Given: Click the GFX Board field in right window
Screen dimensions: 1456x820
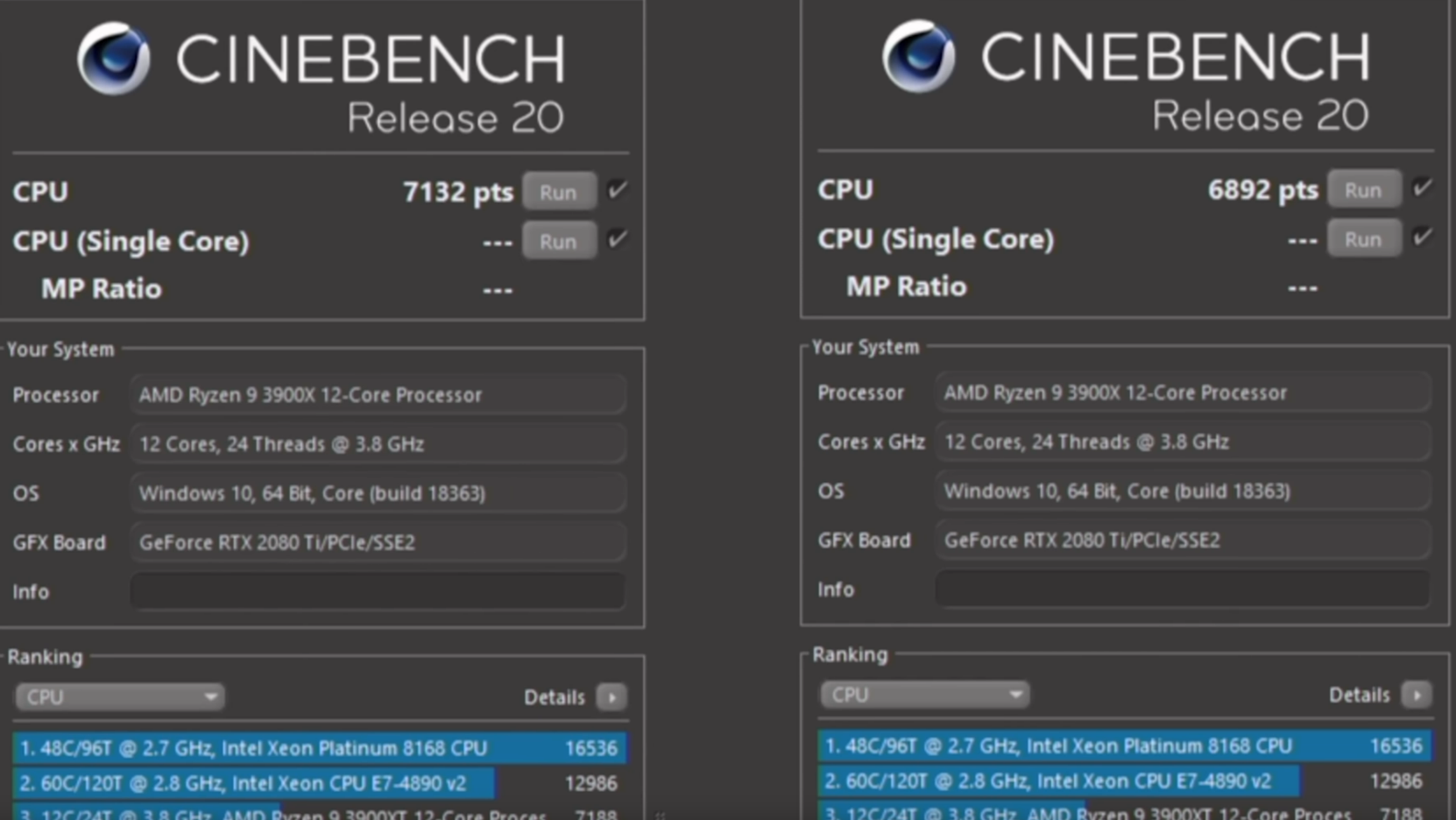Looking at the screenshot, I should coord(1184,540).
